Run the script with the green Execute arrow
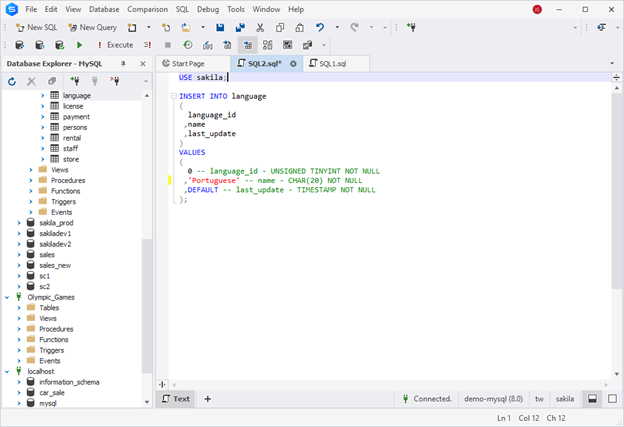Viewport: 624px width, 427px height. pyautogui.click(x=79, y=45)
